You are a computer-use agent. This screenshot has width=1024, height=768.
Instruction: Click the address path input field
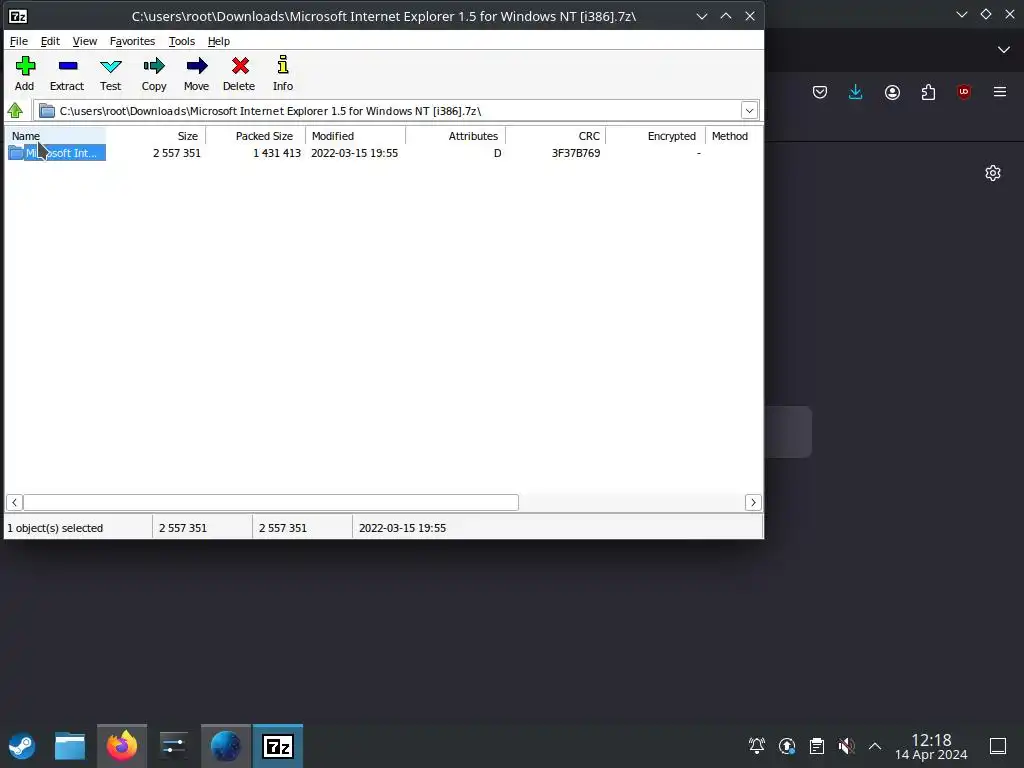click(x=388, y=110)
